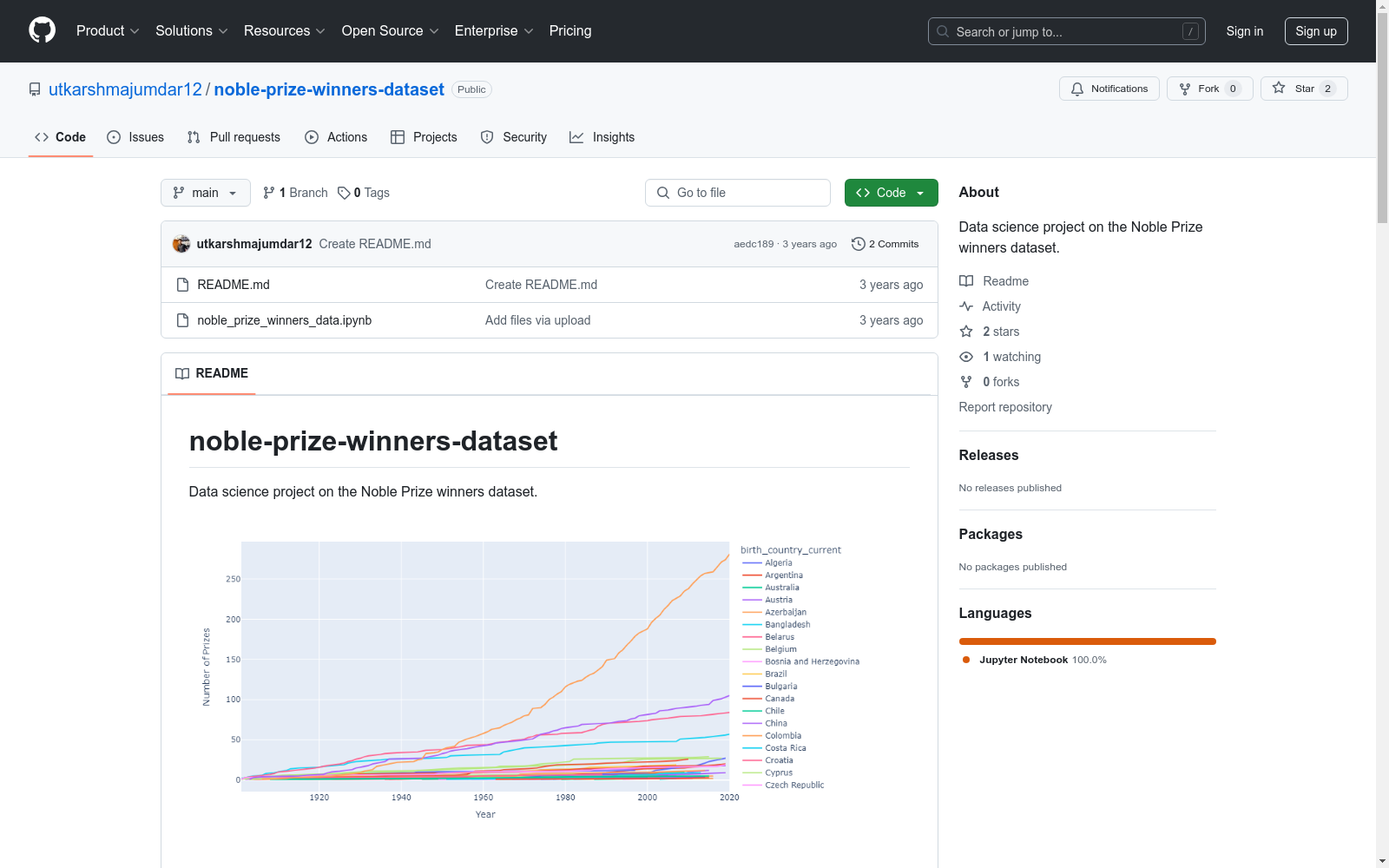Click the Notifications bell icon

tap(1077, 89)
